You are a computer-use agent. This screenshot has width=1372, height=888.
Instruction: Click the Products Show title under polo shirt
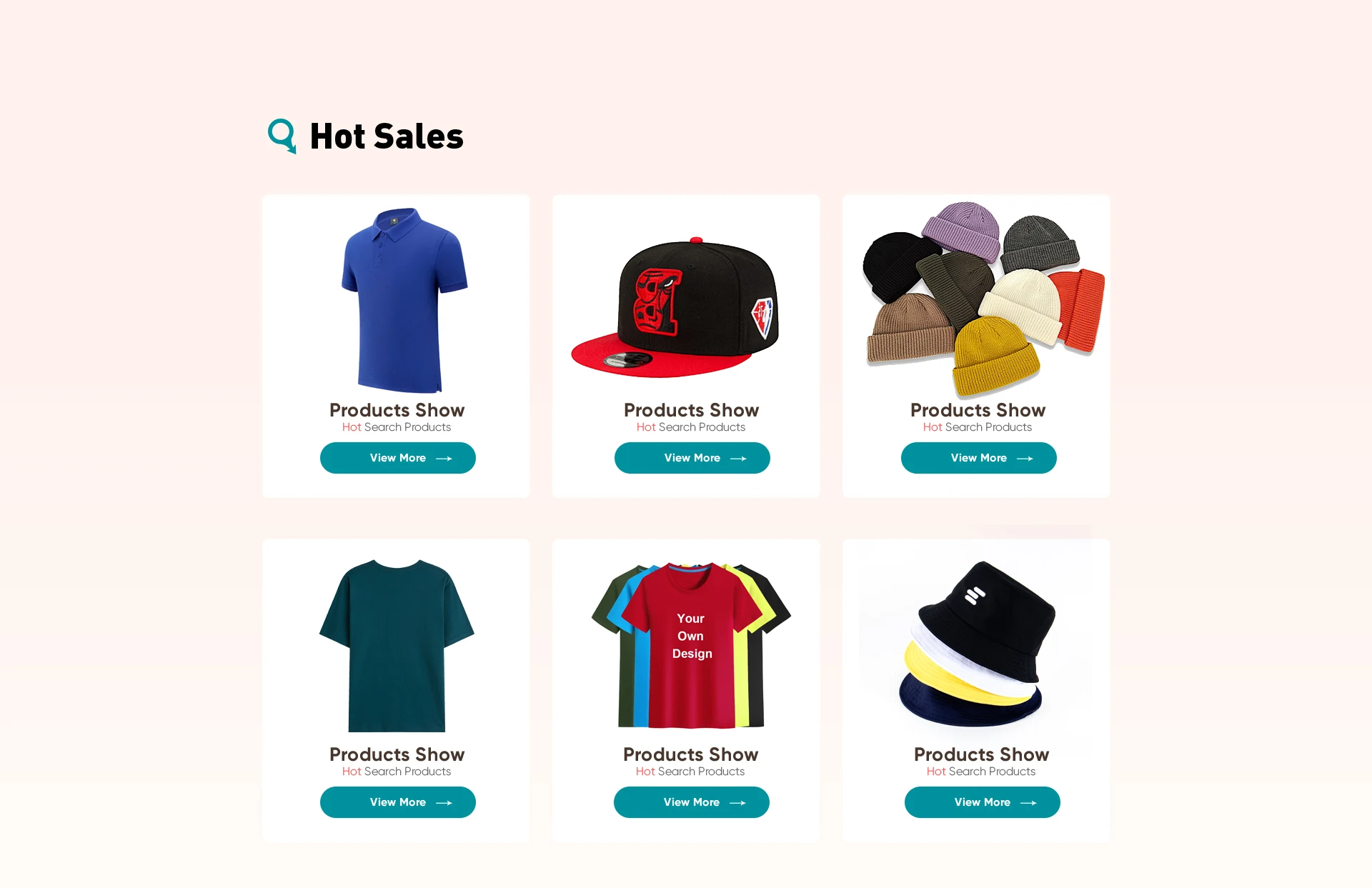(397, 410)
